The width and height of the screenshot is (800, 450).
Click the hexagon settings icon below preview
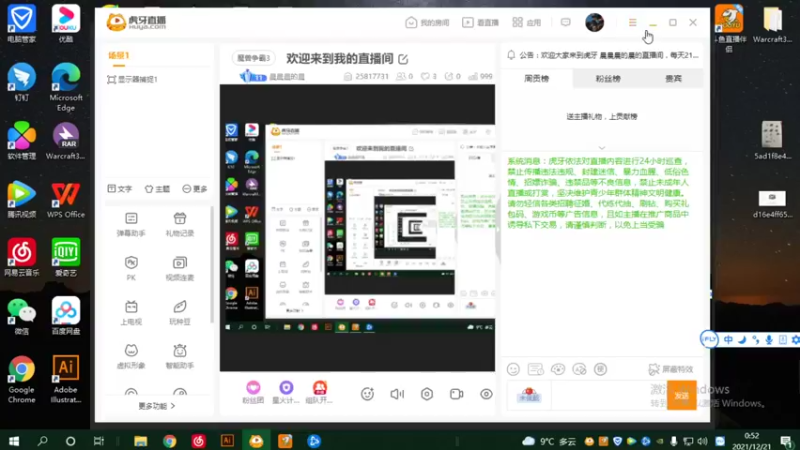click(427, 394)
